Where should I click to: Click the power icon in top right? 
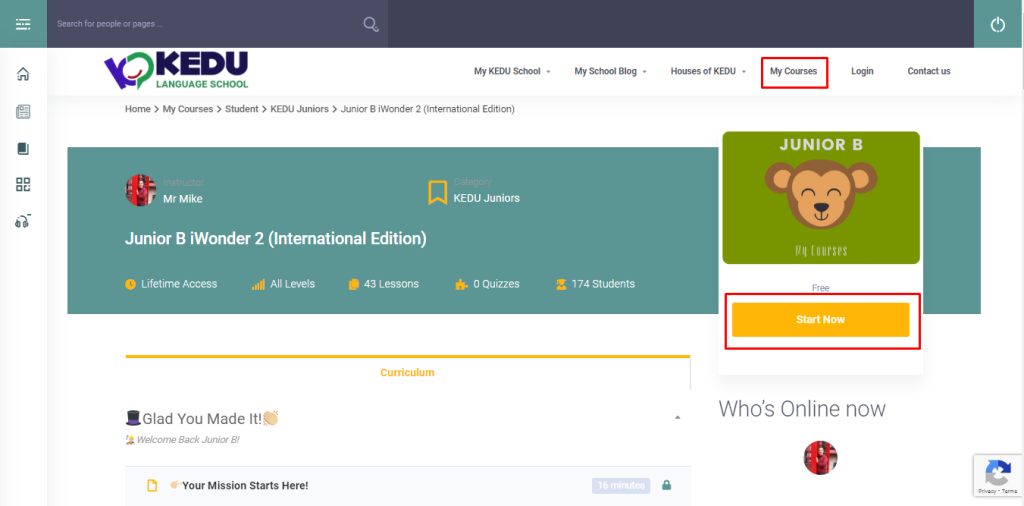click(997, 24)
